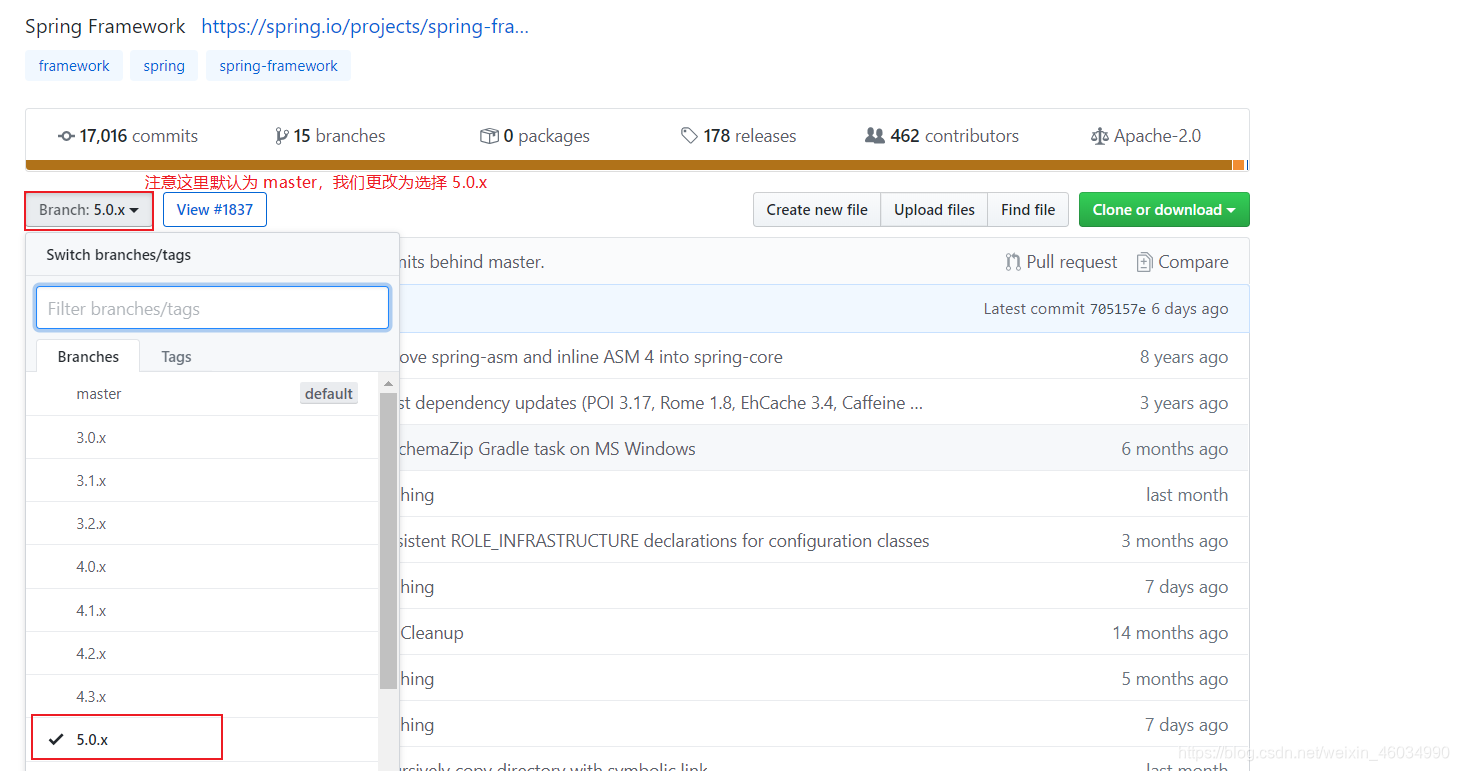Click the Upload files button

(934, 210)
